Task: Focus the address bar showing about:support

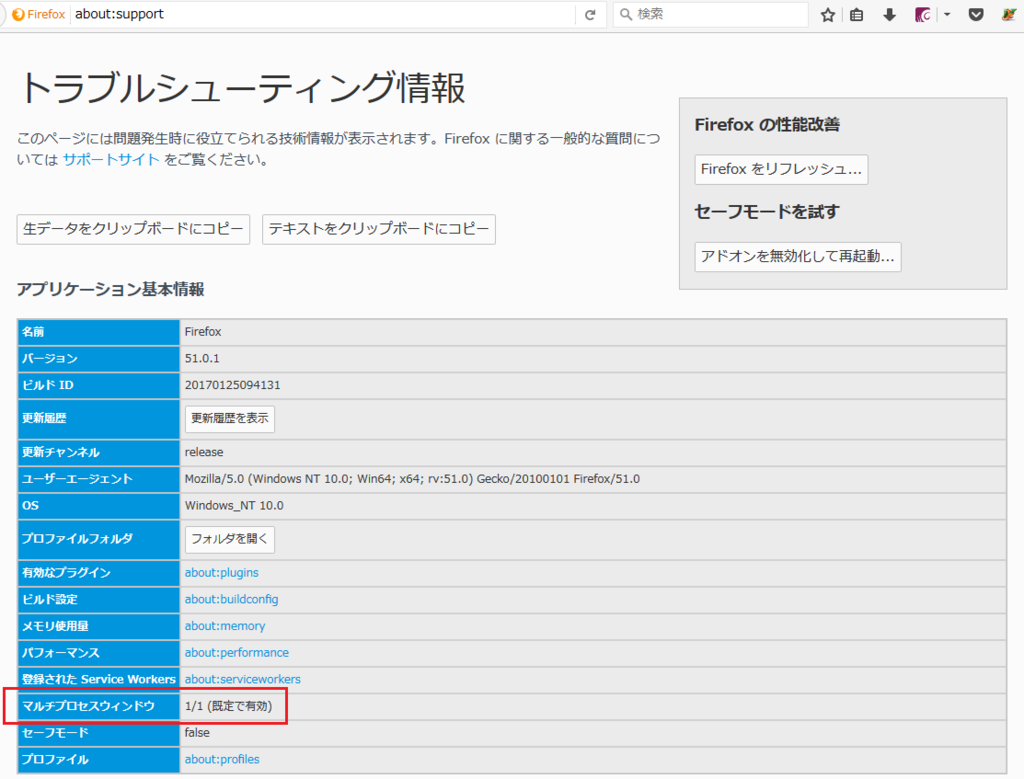Action: tap(323, 14)
